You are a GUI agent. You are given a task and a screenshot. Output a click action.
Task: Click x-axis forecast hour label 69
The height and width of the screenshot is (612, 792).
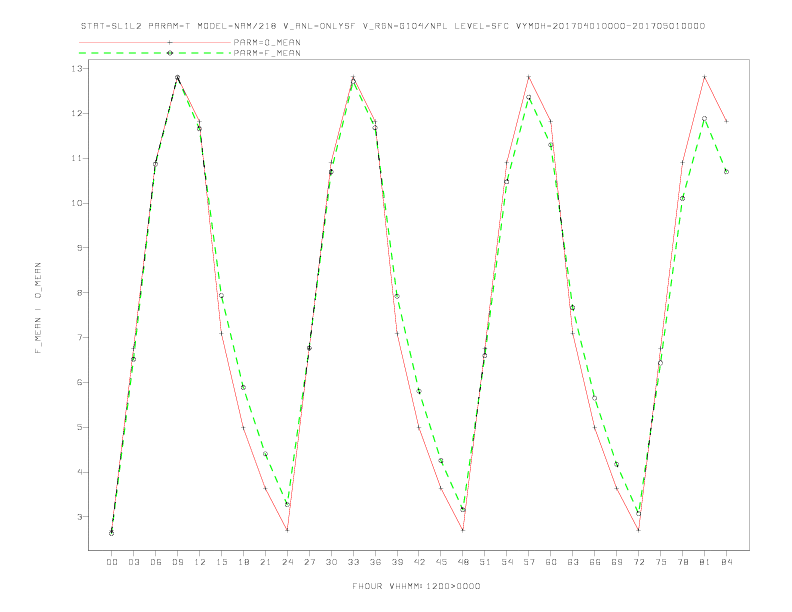pyautogui.click(x=617, y=562)
